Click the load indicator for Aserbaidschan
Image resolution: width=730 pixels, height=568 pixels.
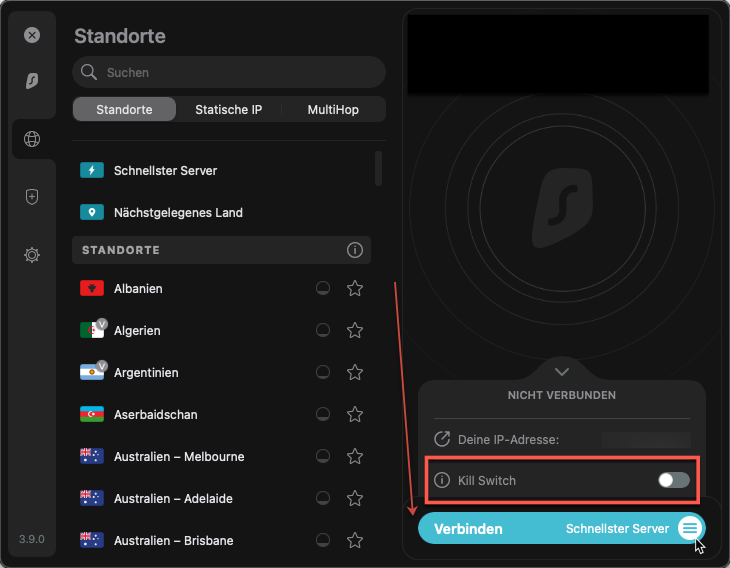[x=323, y=414]
